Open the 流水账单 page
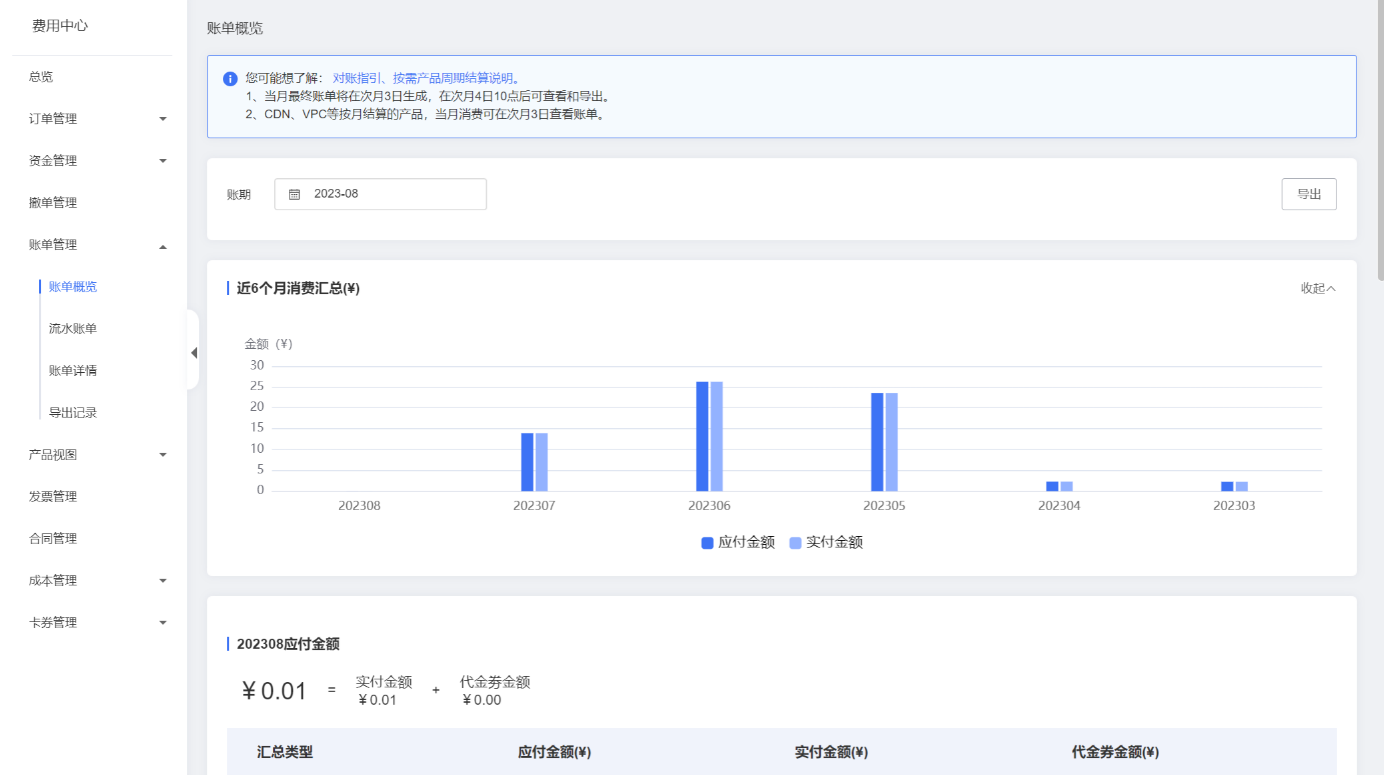 pyautogui.click(x=73, y=329)
